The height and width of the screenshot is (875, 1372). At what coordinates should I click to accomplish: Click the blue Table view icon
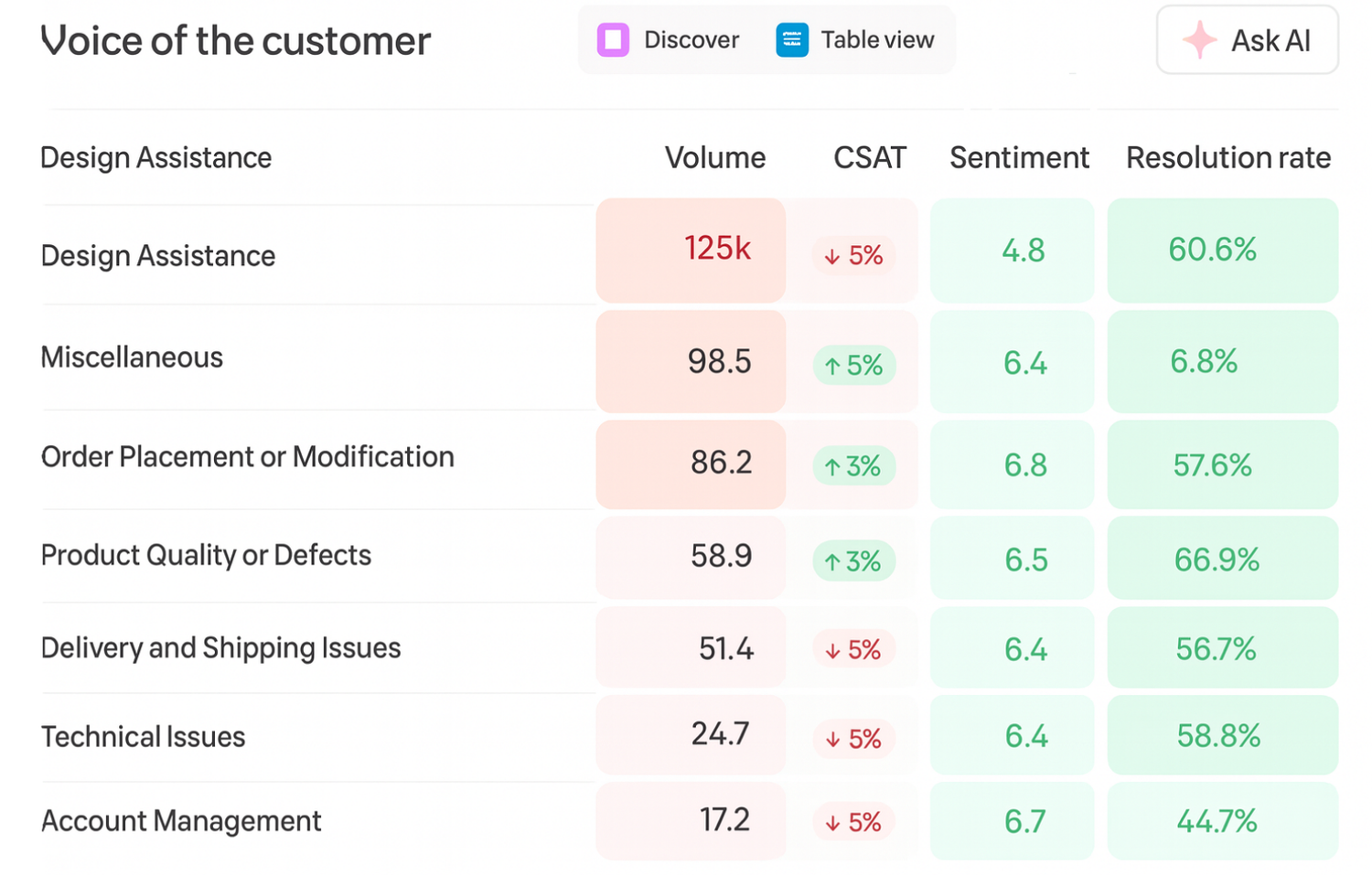(x=792, y=40)
